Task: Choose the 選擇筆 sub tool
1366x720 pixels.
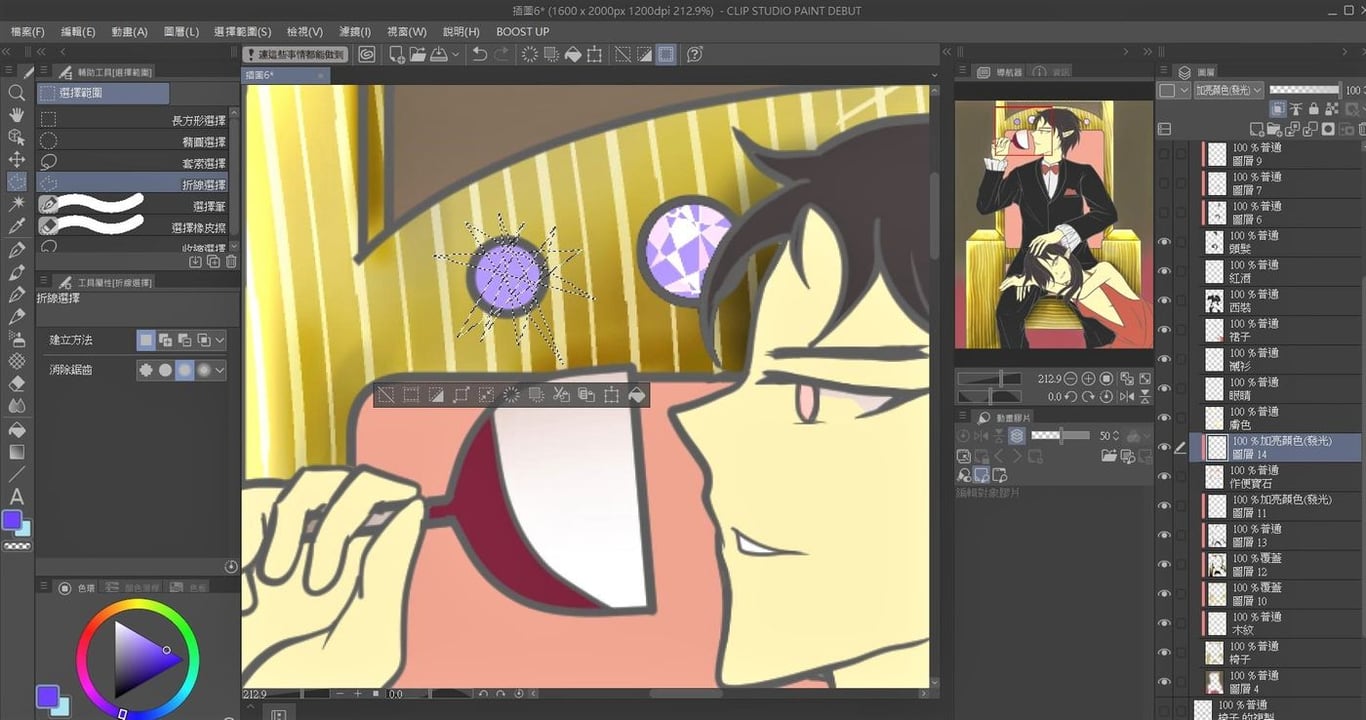Action: tap(133, 206)
